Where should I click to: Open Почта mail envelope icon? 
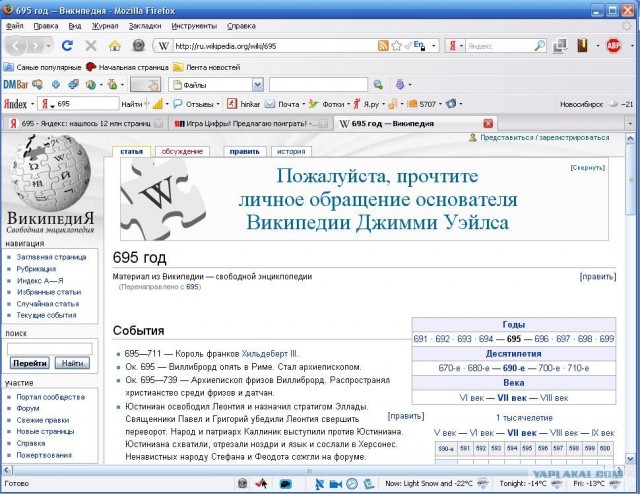(270, 105)
